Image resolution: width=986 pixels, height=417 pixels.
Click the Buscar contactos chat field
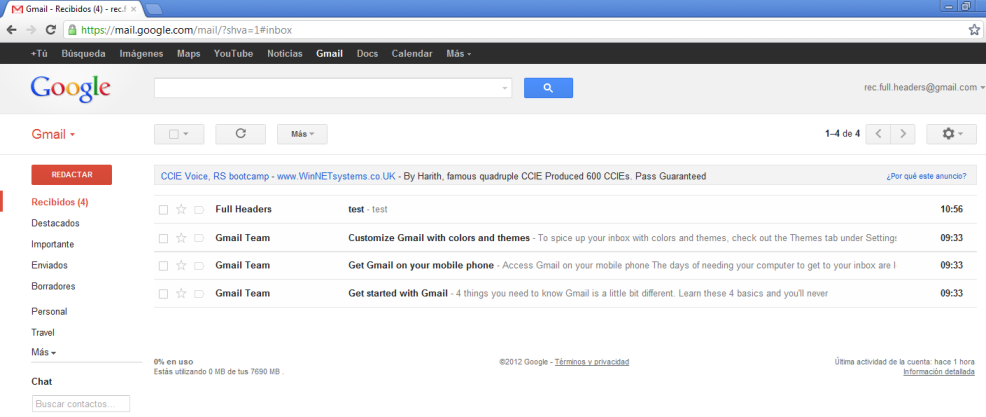point(80,404)
